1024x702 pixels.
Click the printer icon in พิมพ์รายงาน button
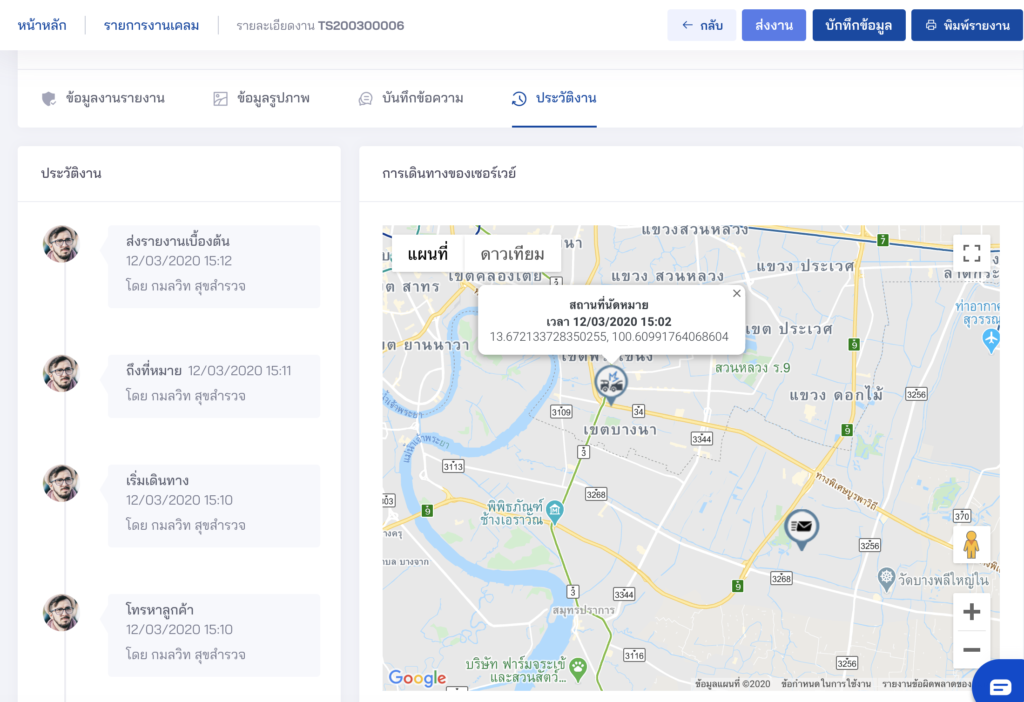click(x=931, y=25)
